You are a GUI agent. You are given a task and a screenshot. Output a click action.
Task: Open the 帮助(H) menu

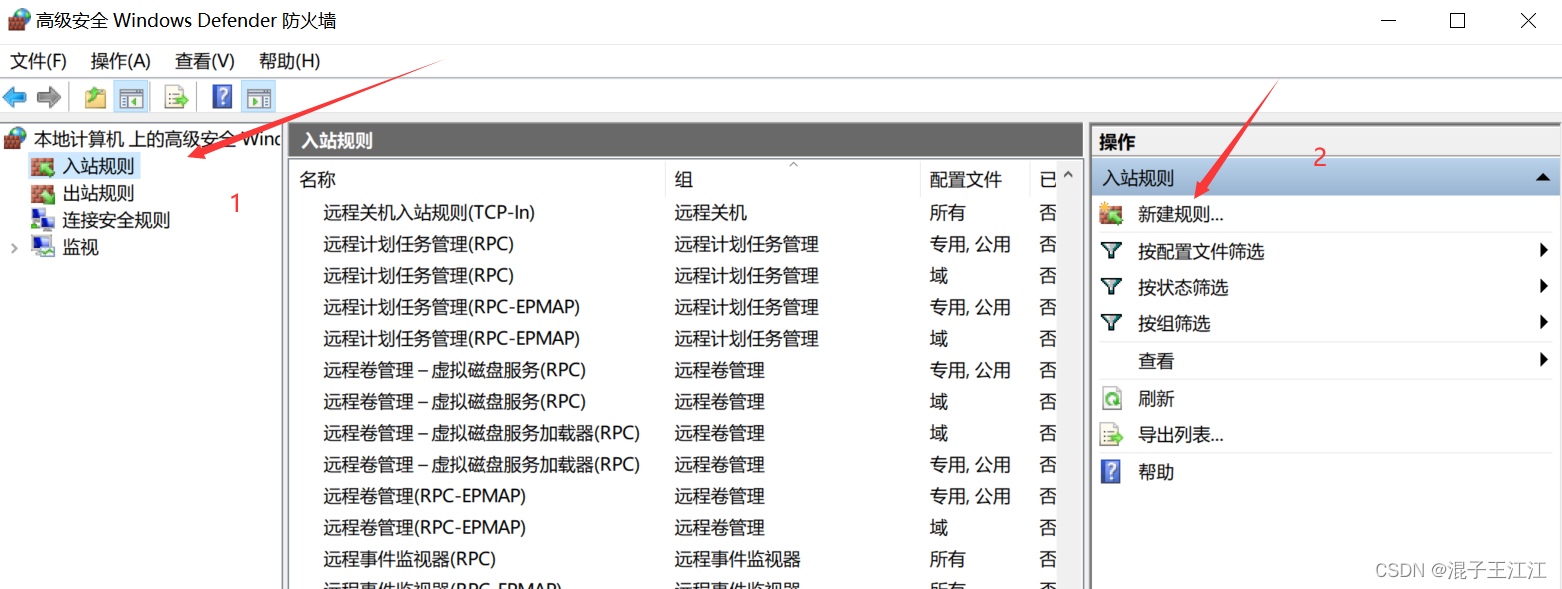pos(289,61)
